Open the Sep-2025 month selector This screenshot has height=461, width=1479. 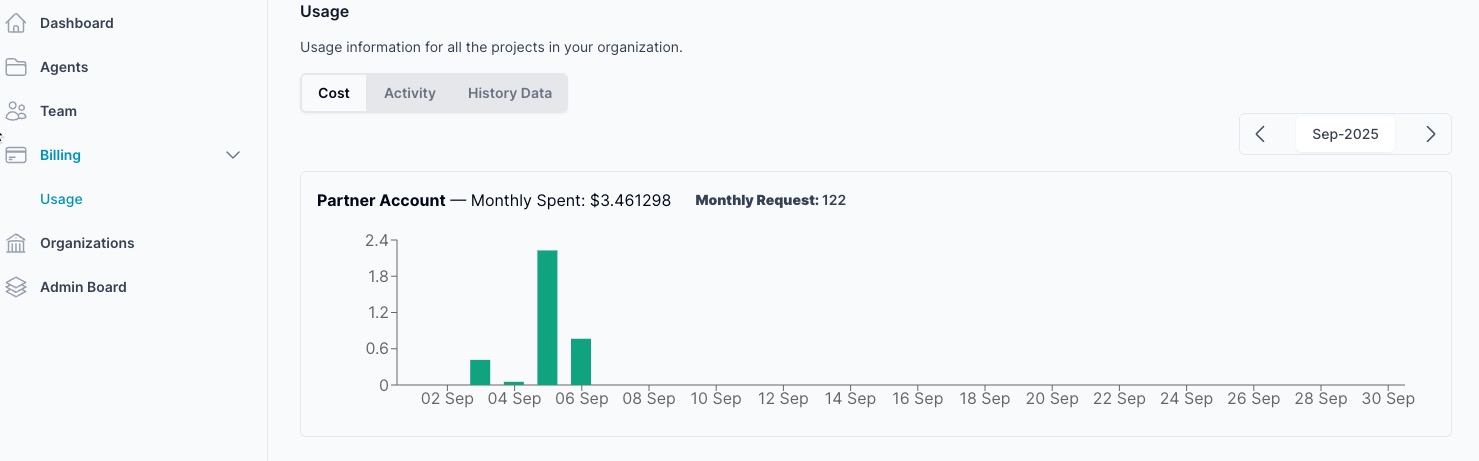click(x=1345, y=134)
